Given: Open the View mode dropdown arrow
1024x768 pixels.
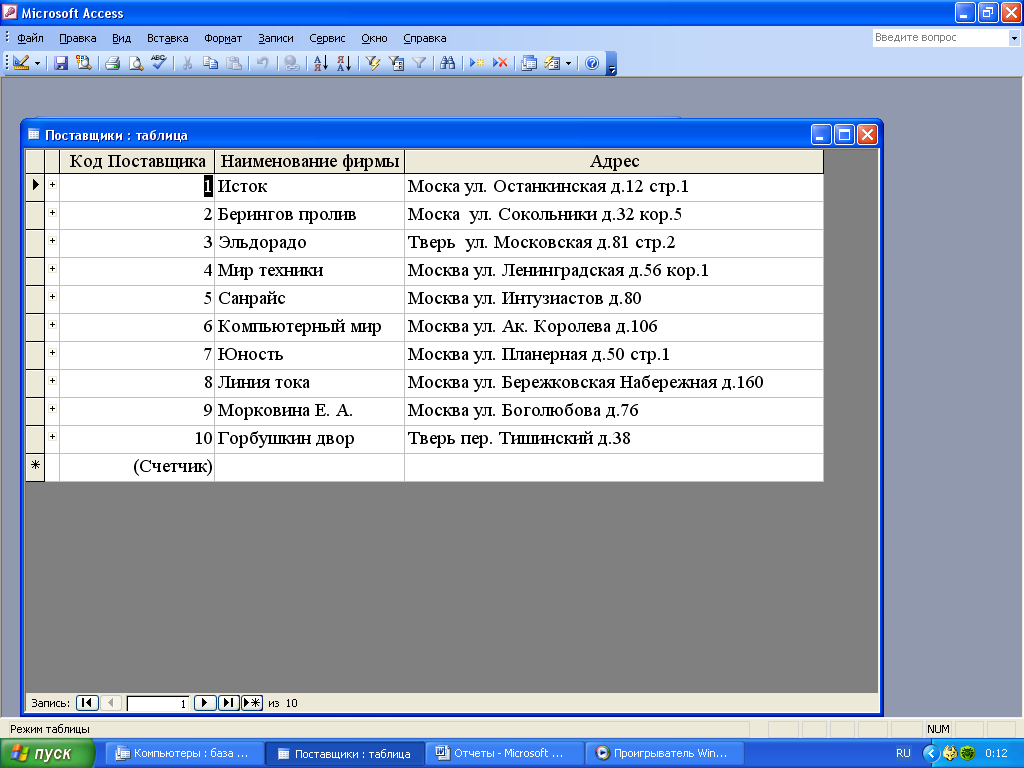Looking at the screenshot, I should click(37, 63).
